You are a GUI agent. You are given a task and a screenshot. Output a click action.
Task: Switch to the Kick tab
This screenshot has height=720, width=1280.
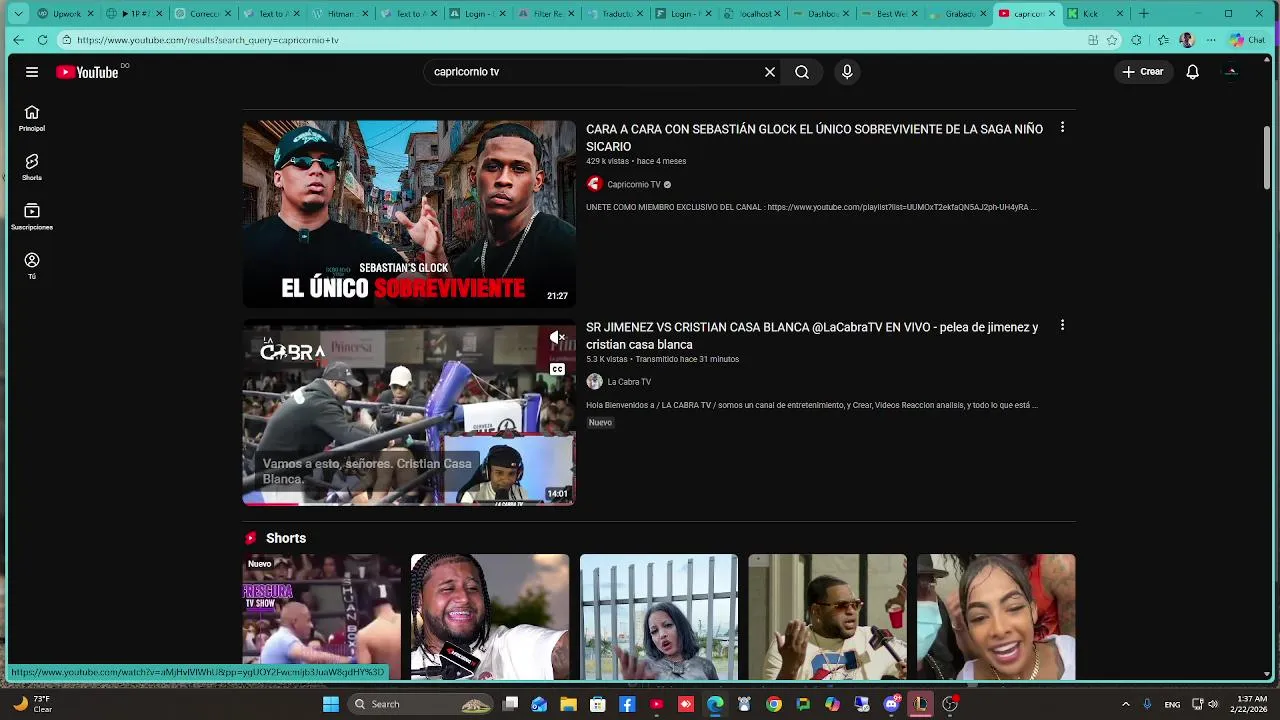pos(1096,14)
